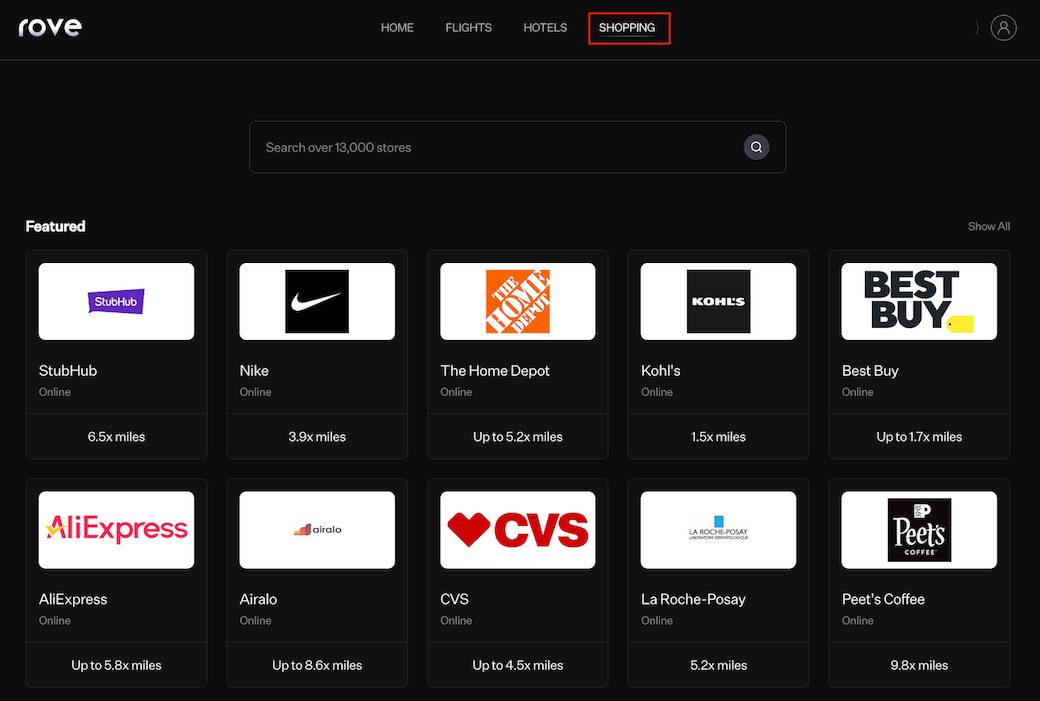Select the Shopping tab
Viewport: 1040px width, 701px height.
pyautogui.click(x=627, y=28)
